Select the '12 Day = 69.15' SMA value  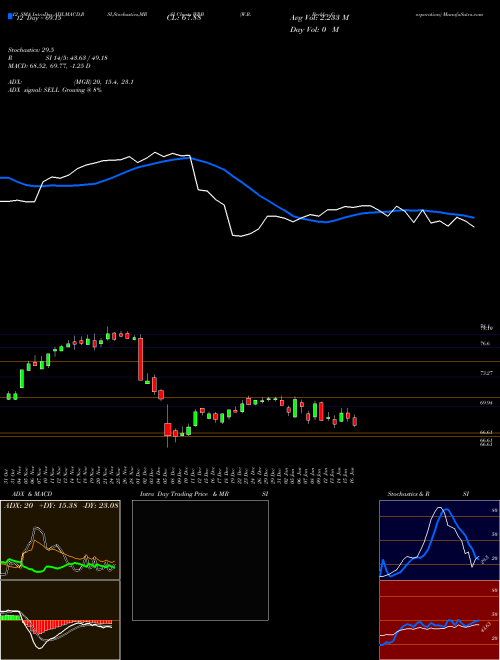tap(37, 18)
